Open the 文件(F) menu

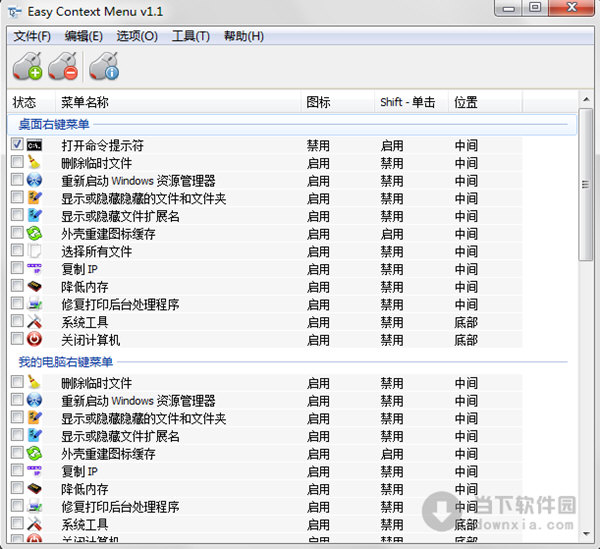32,36
